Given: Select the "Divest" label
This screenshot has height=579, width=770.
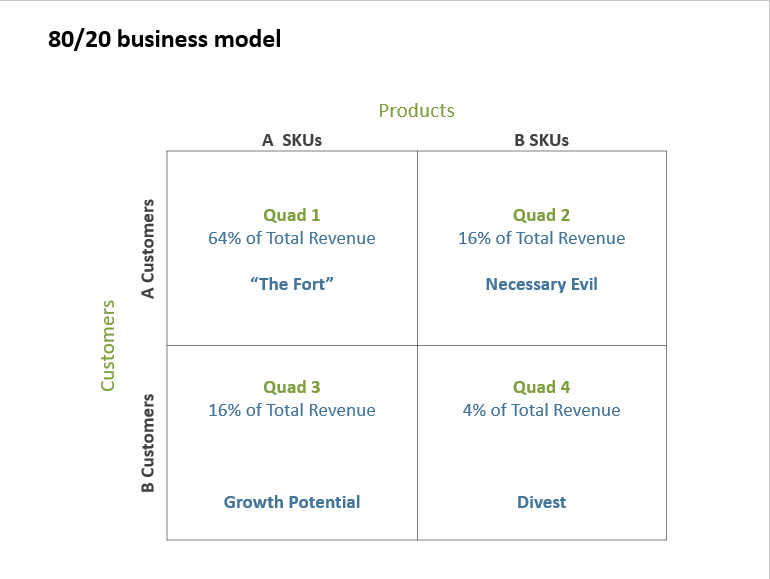Looking at the screenshot, I should click(541, 502).
